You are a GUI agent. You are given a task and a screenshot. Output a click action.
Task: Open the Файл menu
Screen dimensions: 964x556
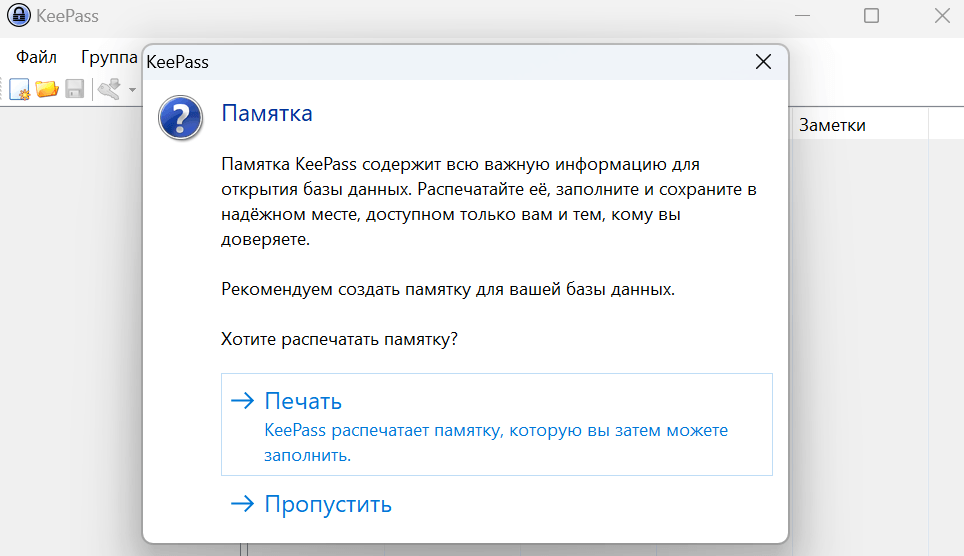coord(36,57)
